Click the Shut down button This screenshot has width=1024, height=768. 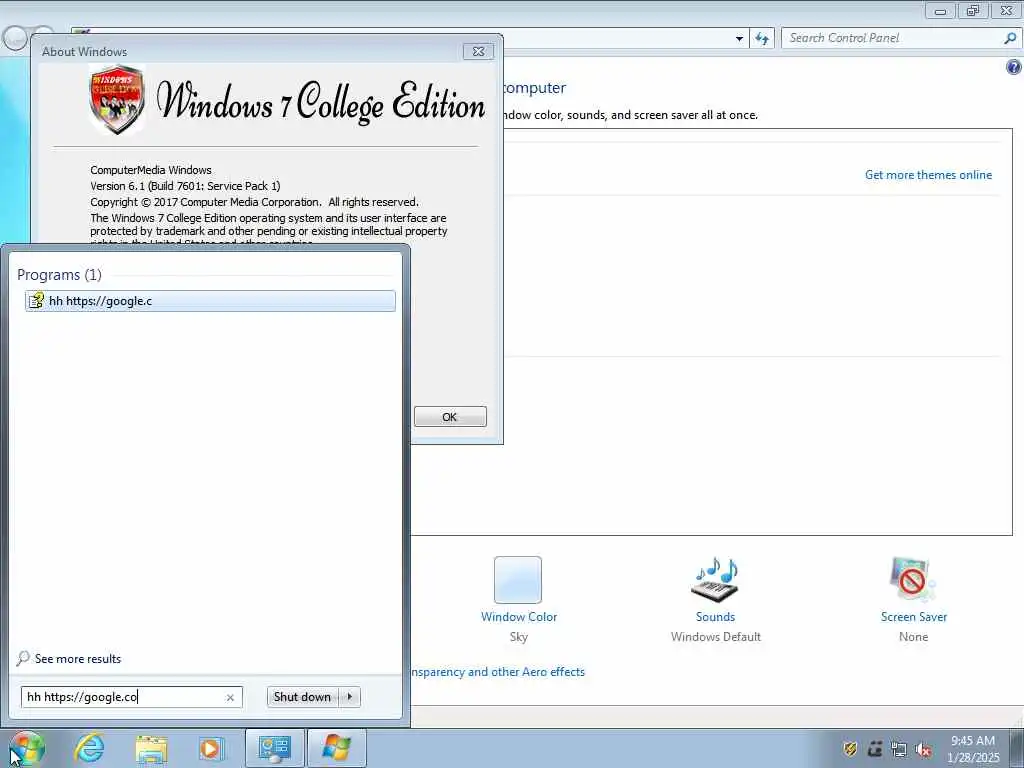click(x=302, y=697)
